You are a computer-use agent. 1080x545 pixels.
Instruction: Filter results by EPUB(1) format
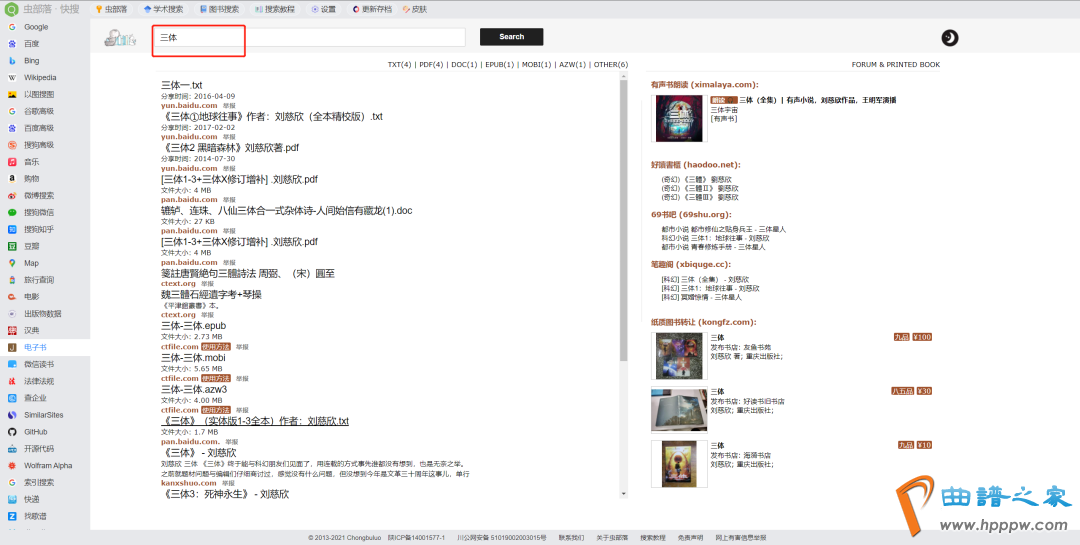(499, 64)
